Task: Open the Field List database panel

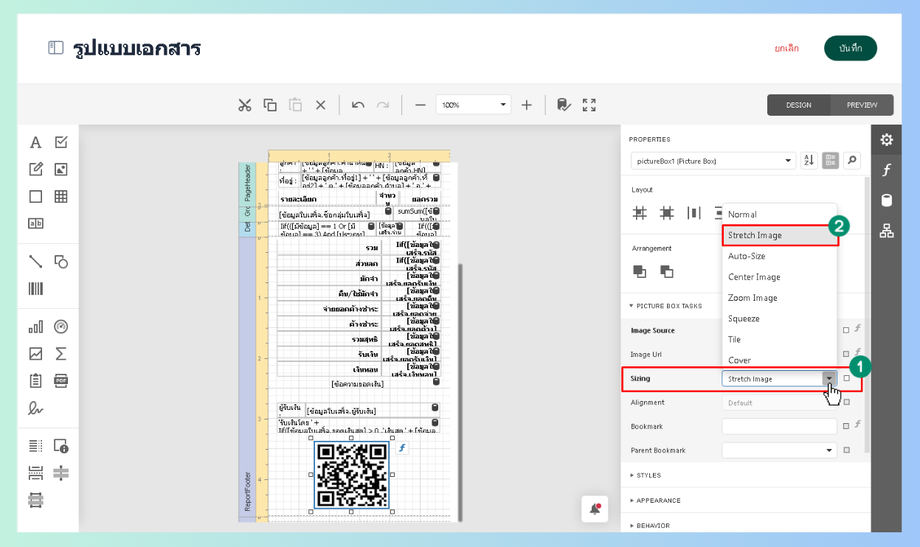Action: tap(886, 200)
